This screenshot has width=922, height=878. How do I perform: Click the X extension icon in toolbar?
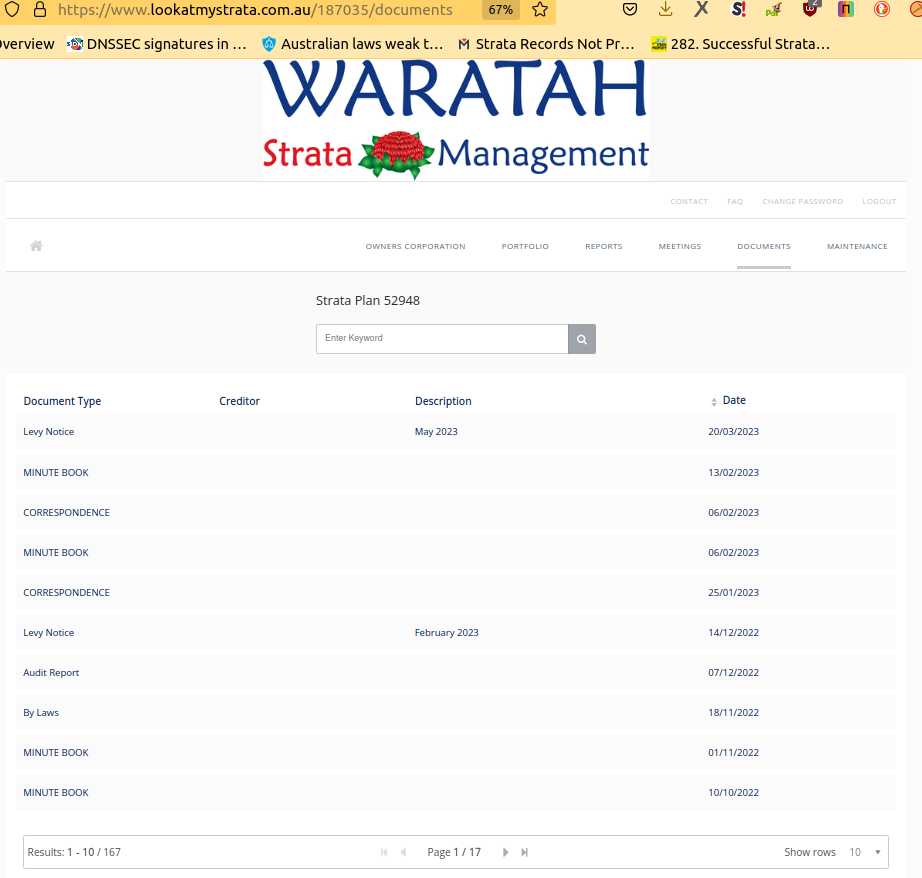tap(701, 9)
